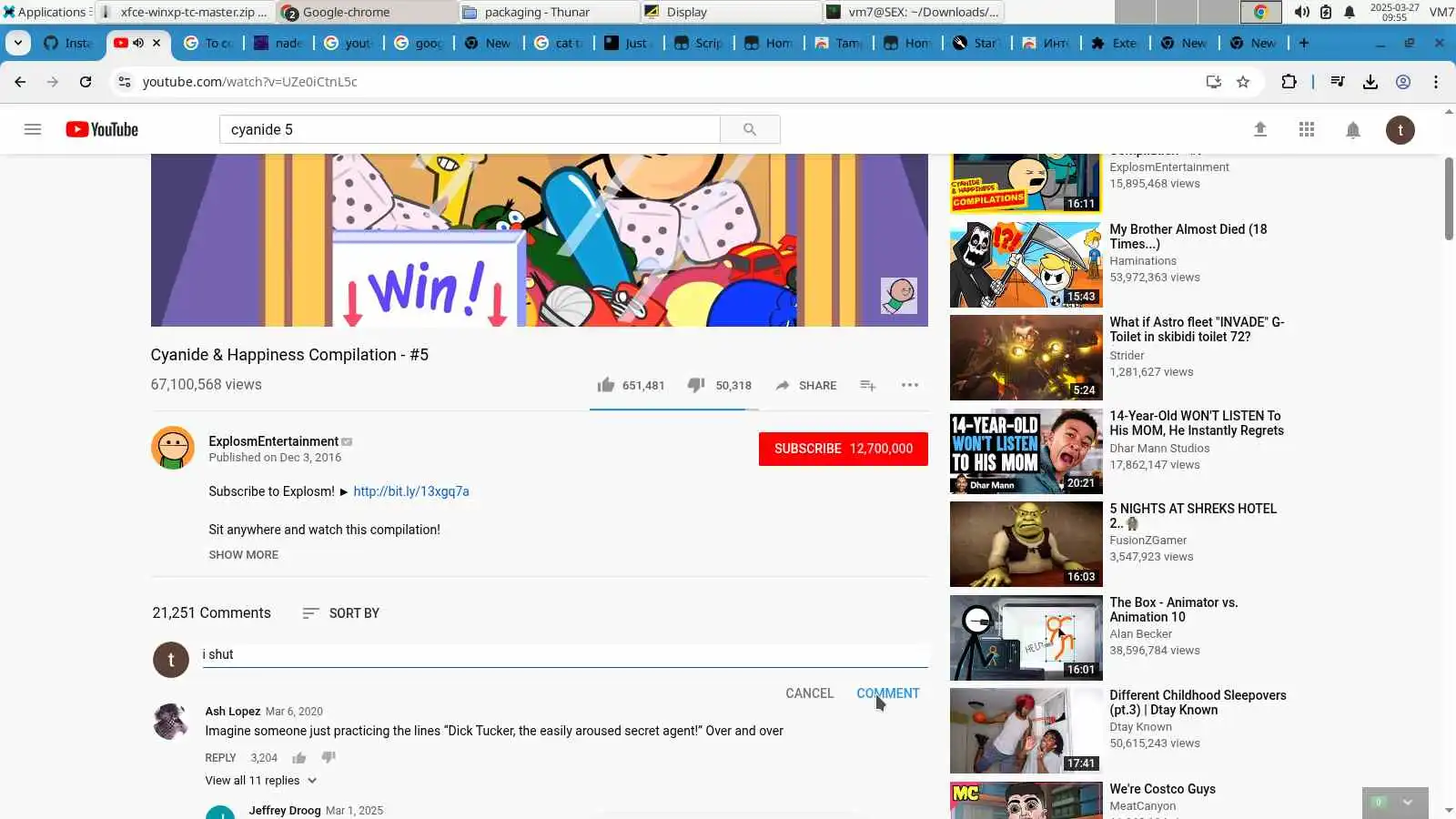The height and width of the screenshot is (819, 1456).
Task: Reply to Ash Lopez's comment
Action: coord(220,758)
